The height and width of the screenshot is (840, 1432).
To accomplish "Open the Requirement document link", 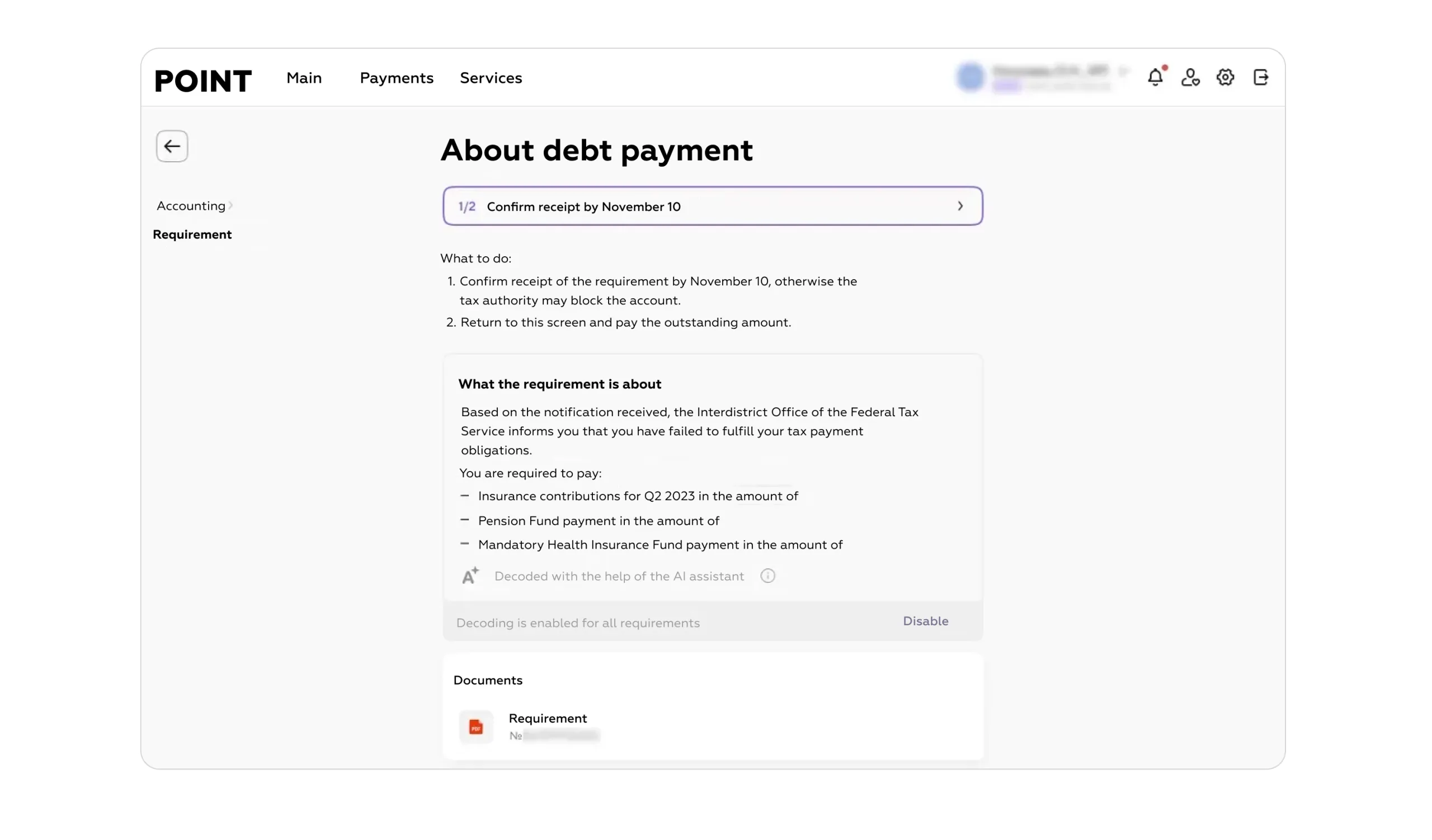I will 548,718.
